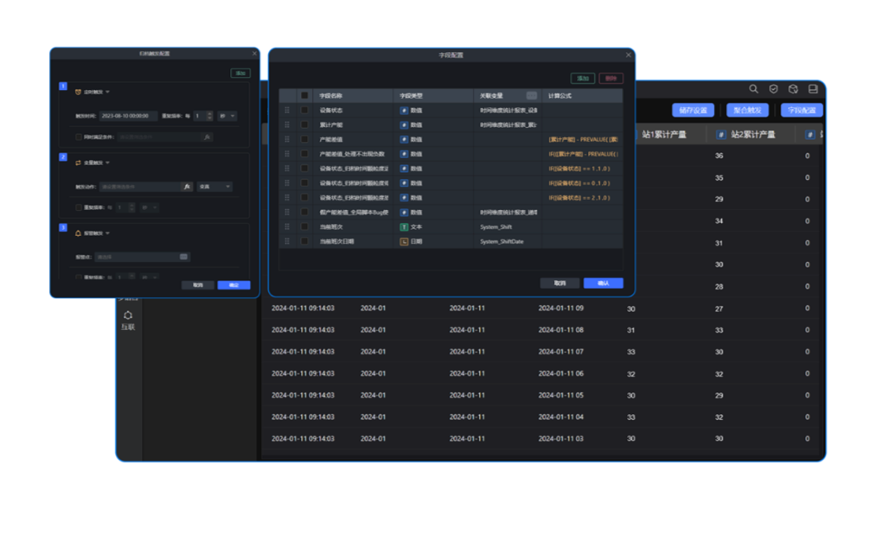
Task: Click the 储存设置 button in main toolbar
Action: click(x=692, y=110)
